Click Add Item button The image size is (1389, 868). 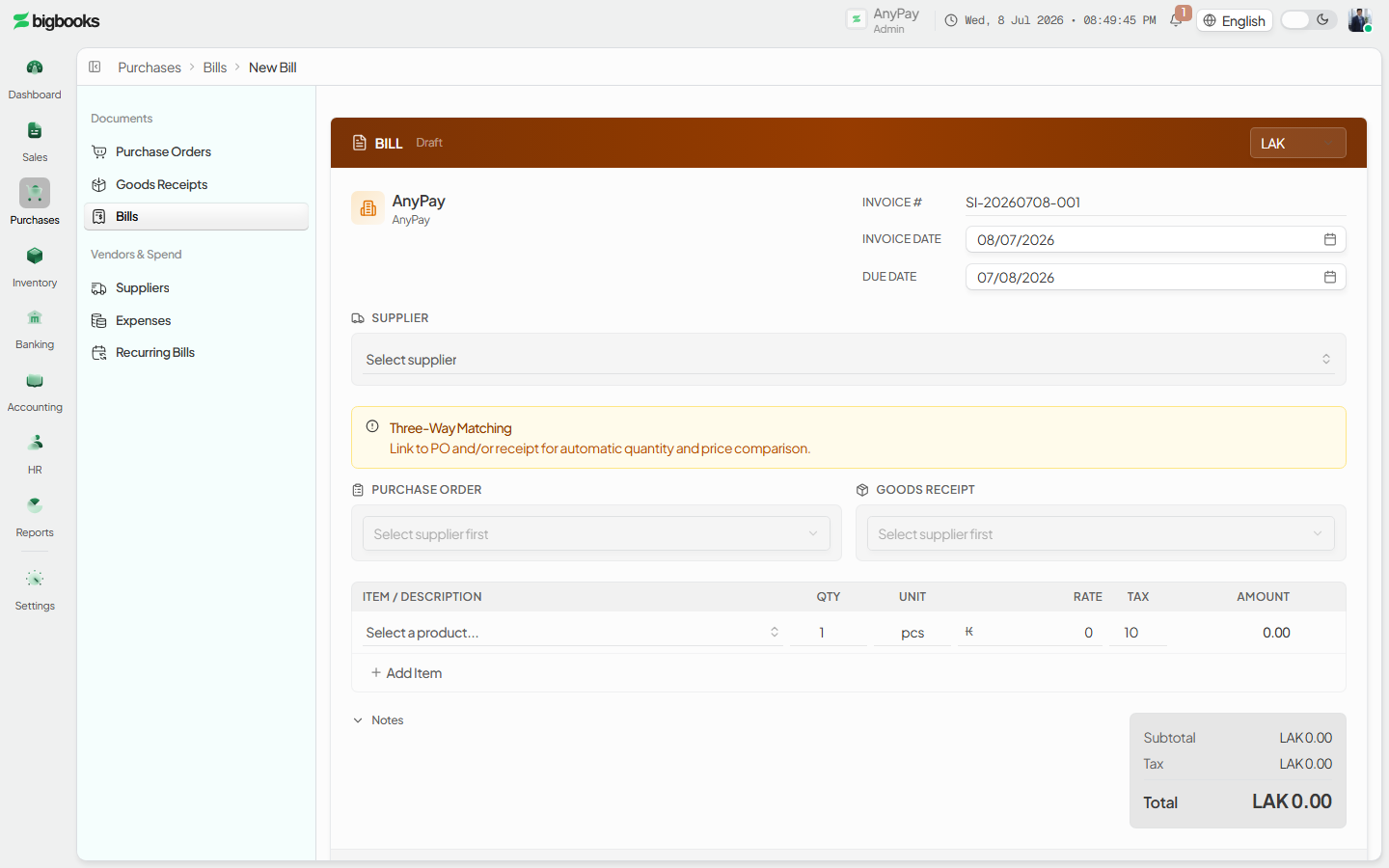tap(406, 673)
